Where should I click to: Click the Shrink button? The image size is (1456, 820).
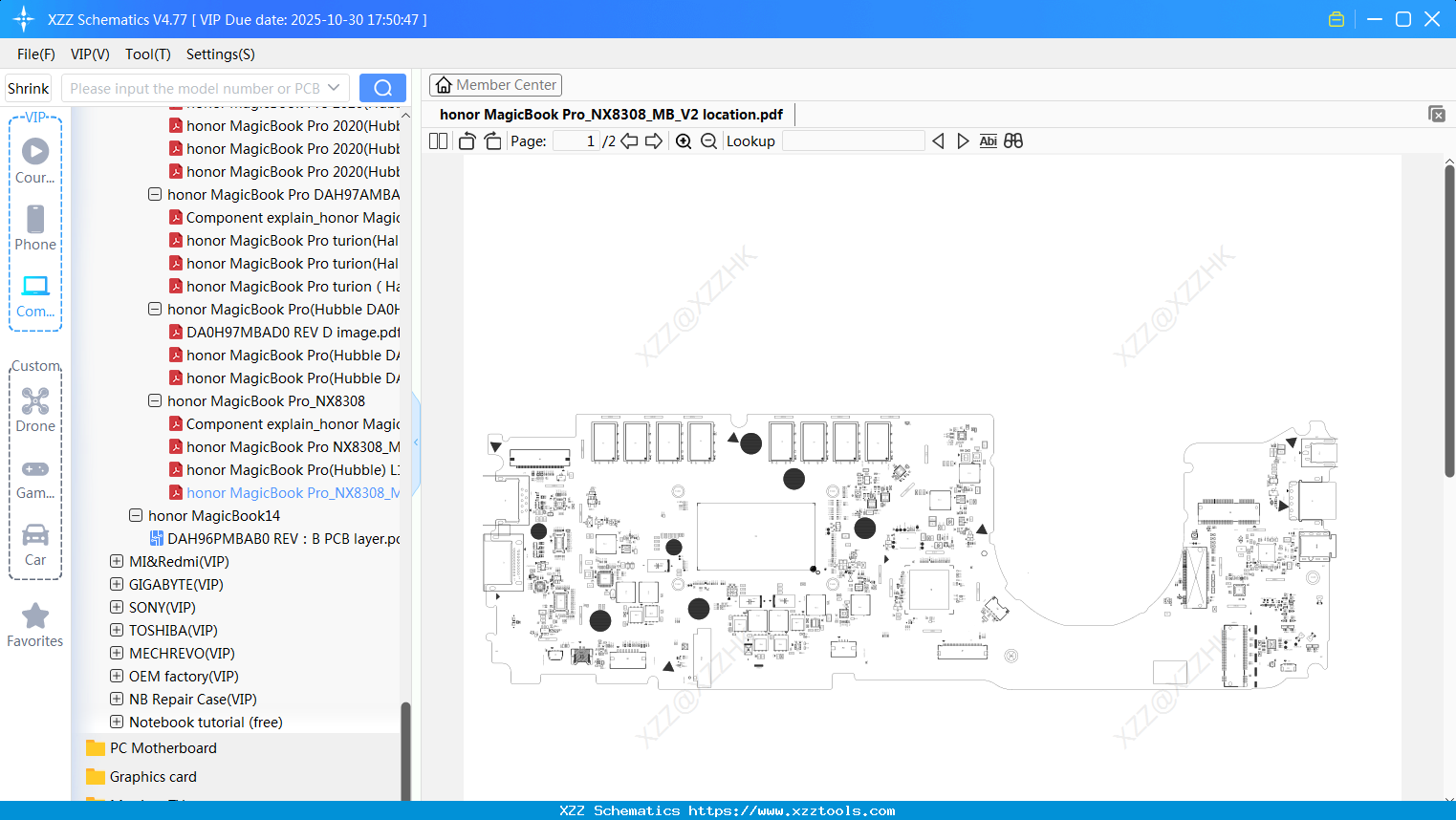29,88
